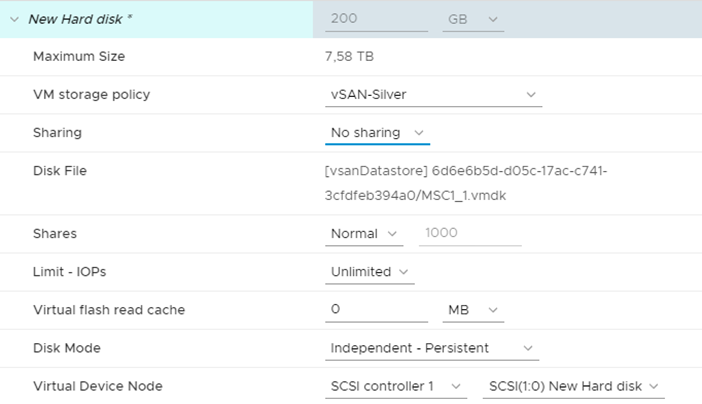Click the disk file path text
702x404 pixels.
[466, 183]
